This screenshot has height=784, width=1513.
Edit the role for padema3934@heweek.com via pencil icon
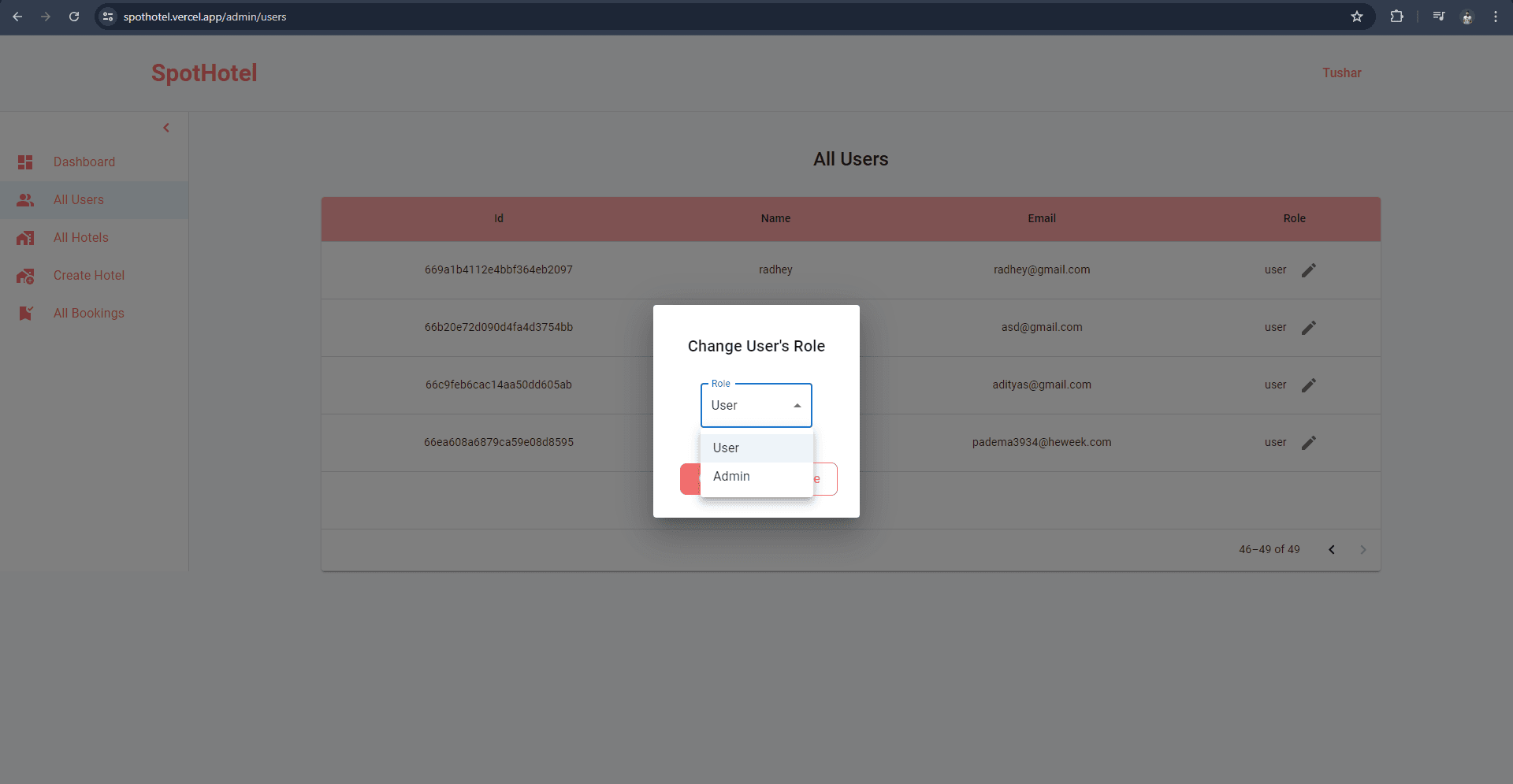[x=1309, y=442]
